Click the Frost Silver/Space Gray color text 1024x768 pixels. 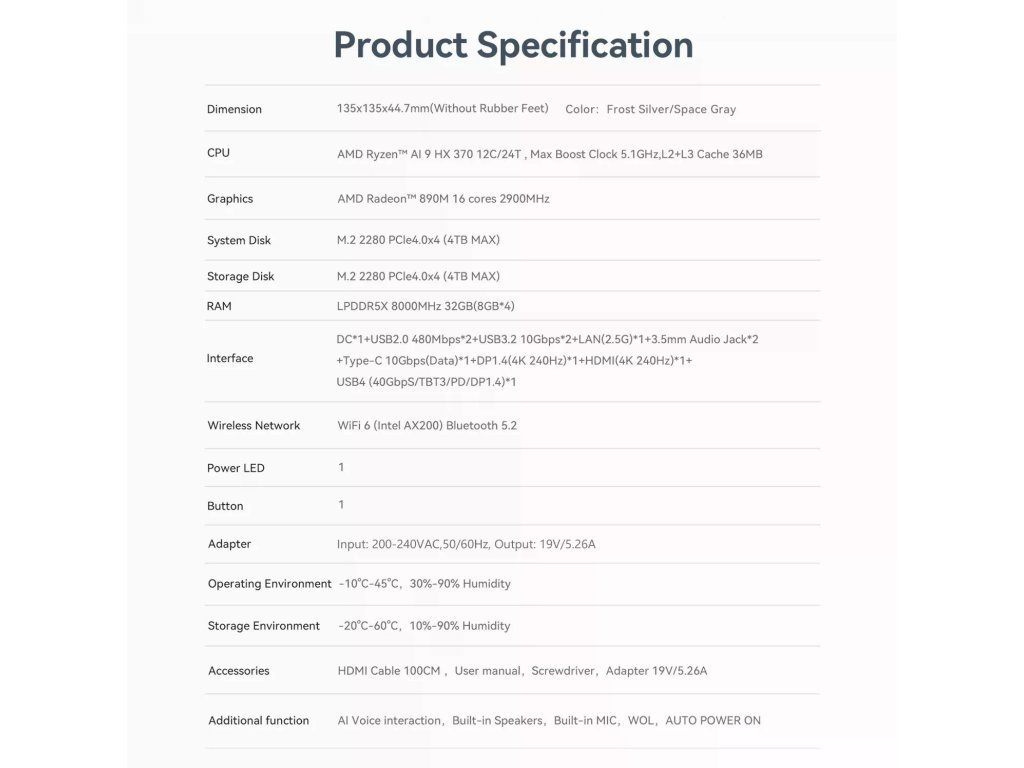pos(671,109)
